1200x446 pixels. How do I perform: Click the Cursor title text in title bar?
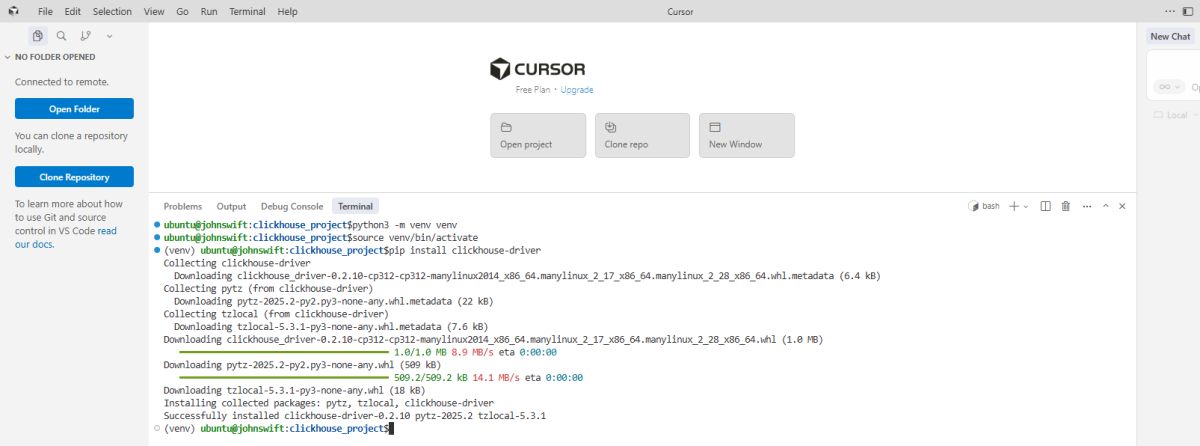[x=680, y=11]
